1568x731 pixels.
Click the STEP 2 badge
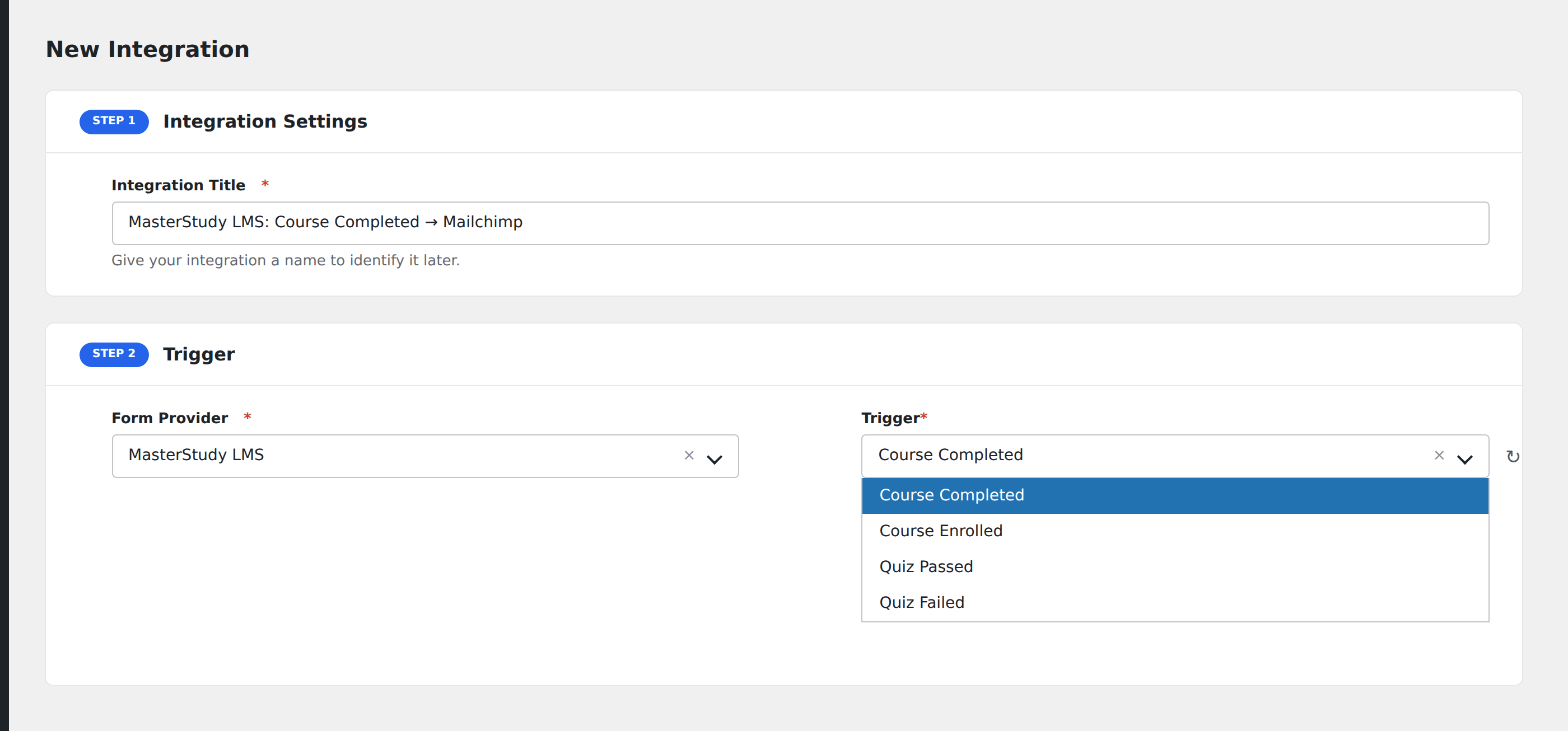tap(114, 354)
